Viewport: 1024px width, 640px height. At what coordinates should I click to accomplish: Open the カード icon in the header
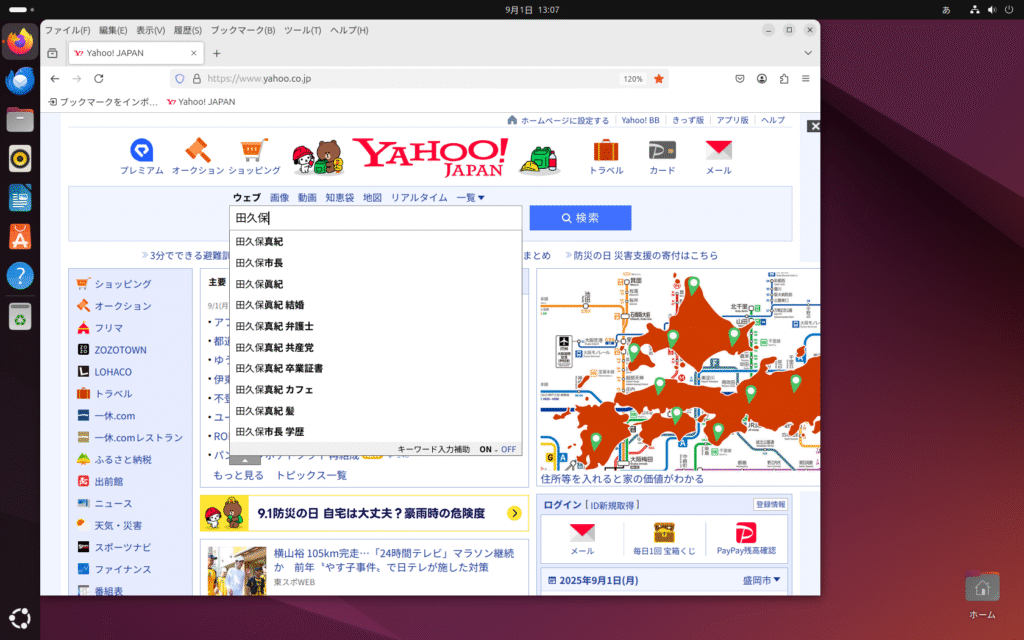tap(662, 150)
